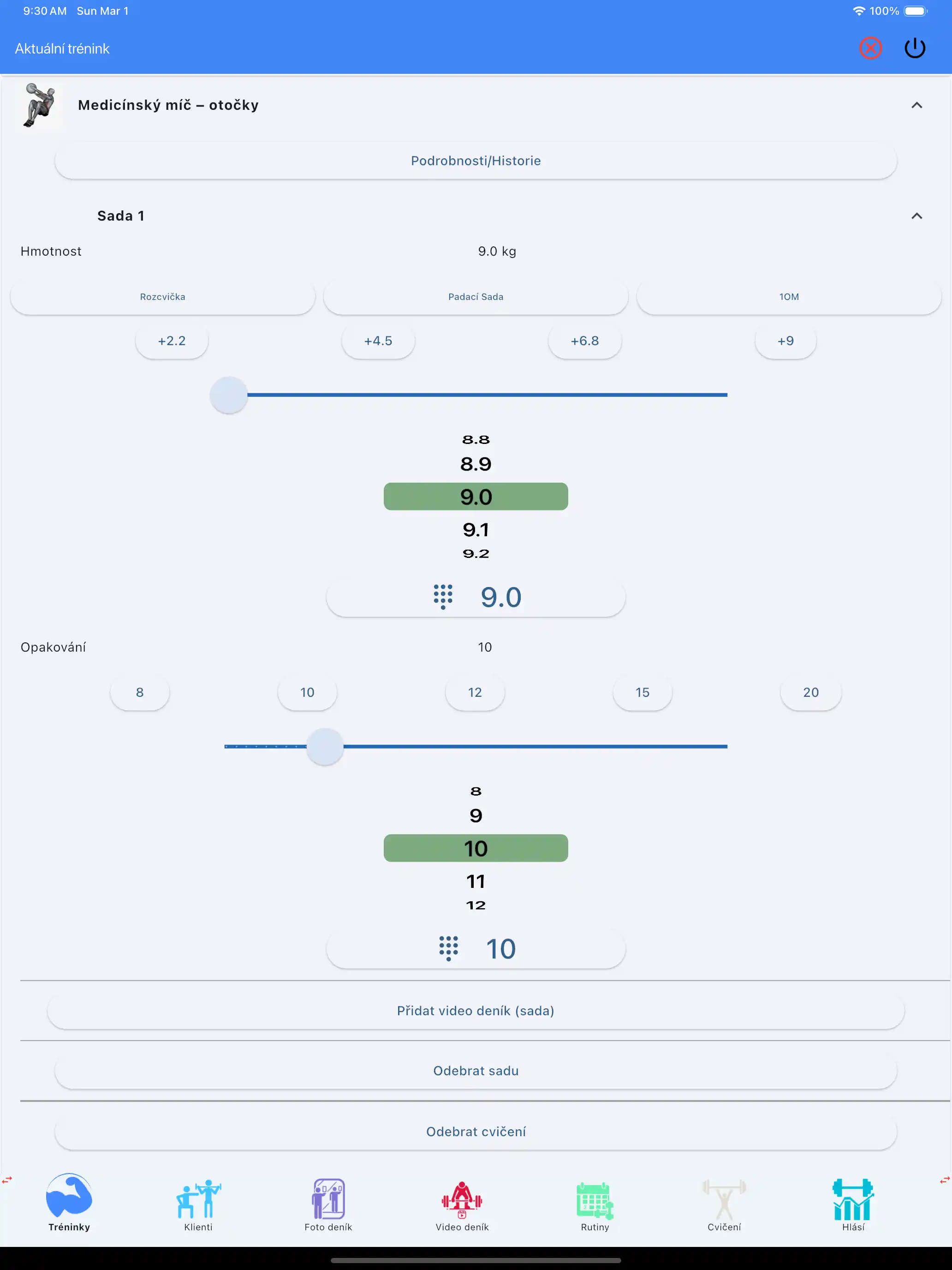The width and height of the screenshot is (952, 1270).
Task: Toggle the Rozcvička warm-up set option
Action: tap(162, 297)
